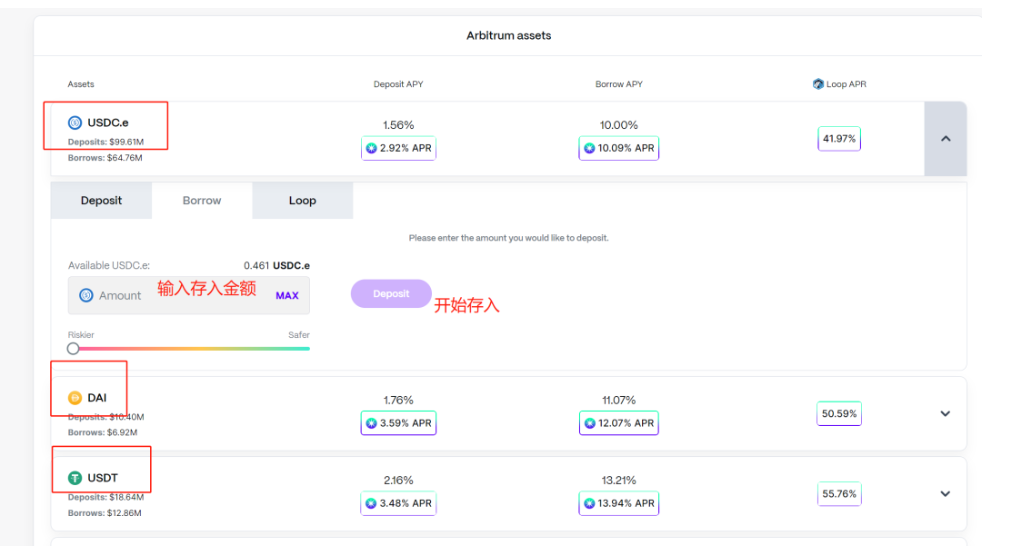Click the DAI asset name
This screenshot has height=554, width=1019.
point(97,397)
